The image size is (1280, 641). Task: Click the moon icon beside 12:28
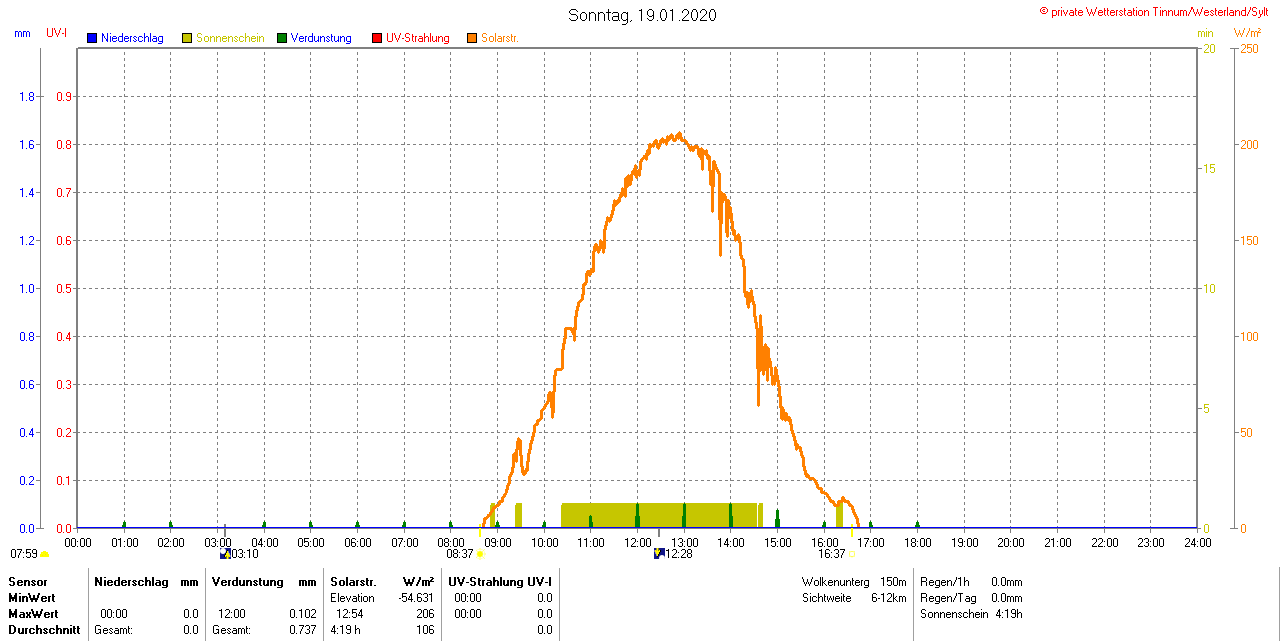[x=659, y=553]
